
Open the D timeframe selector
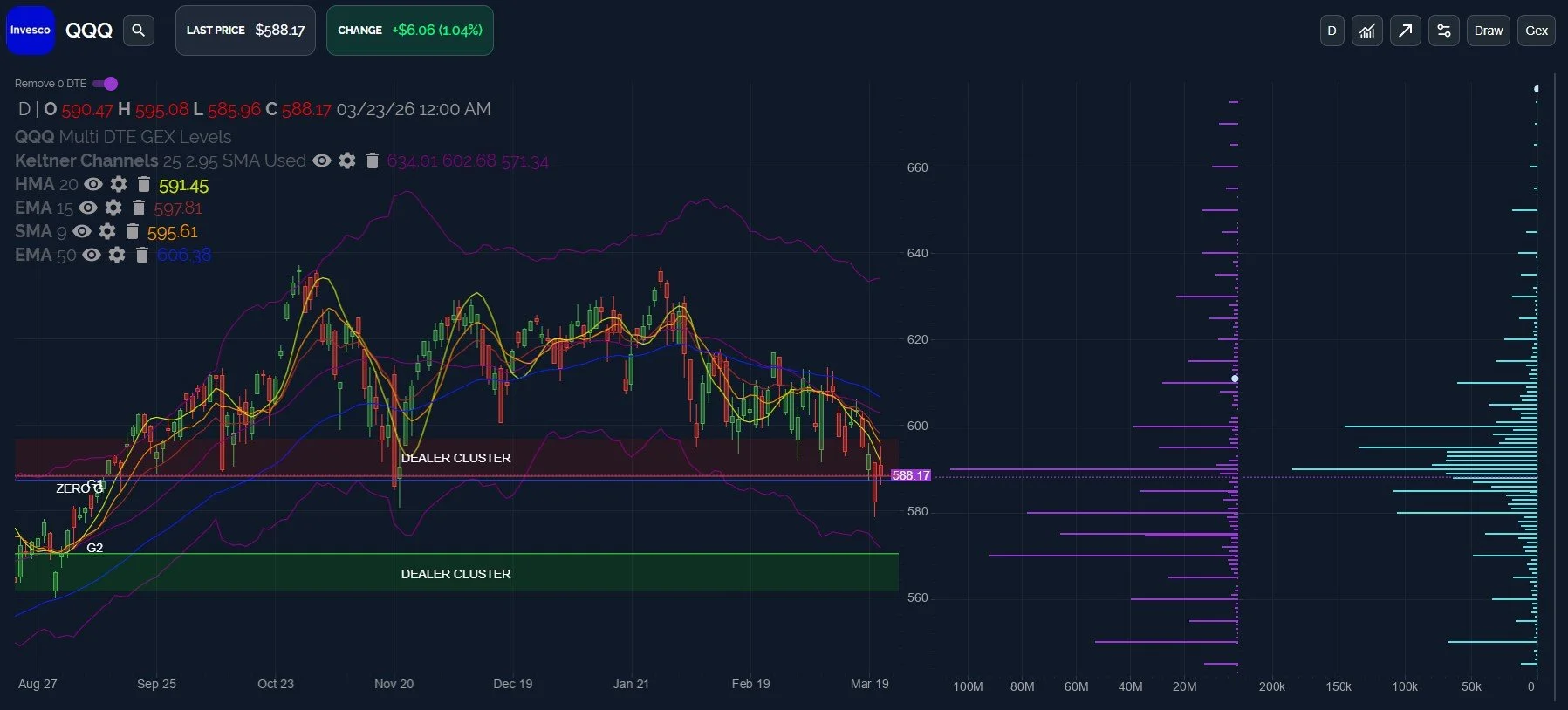click(1332, 31)
